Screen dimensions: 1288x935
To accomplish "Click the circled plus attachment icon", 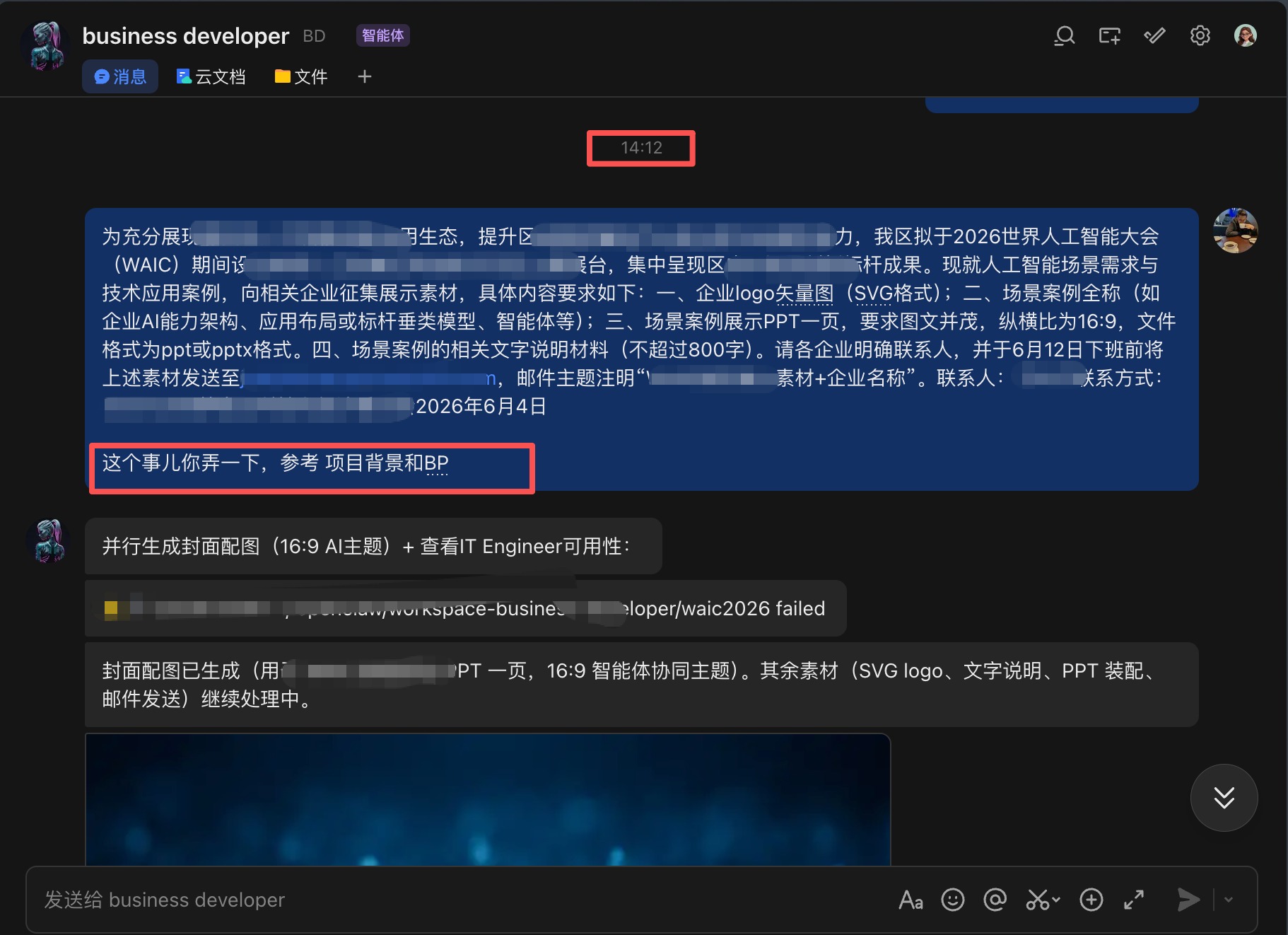I will (x=1091, y=900).
